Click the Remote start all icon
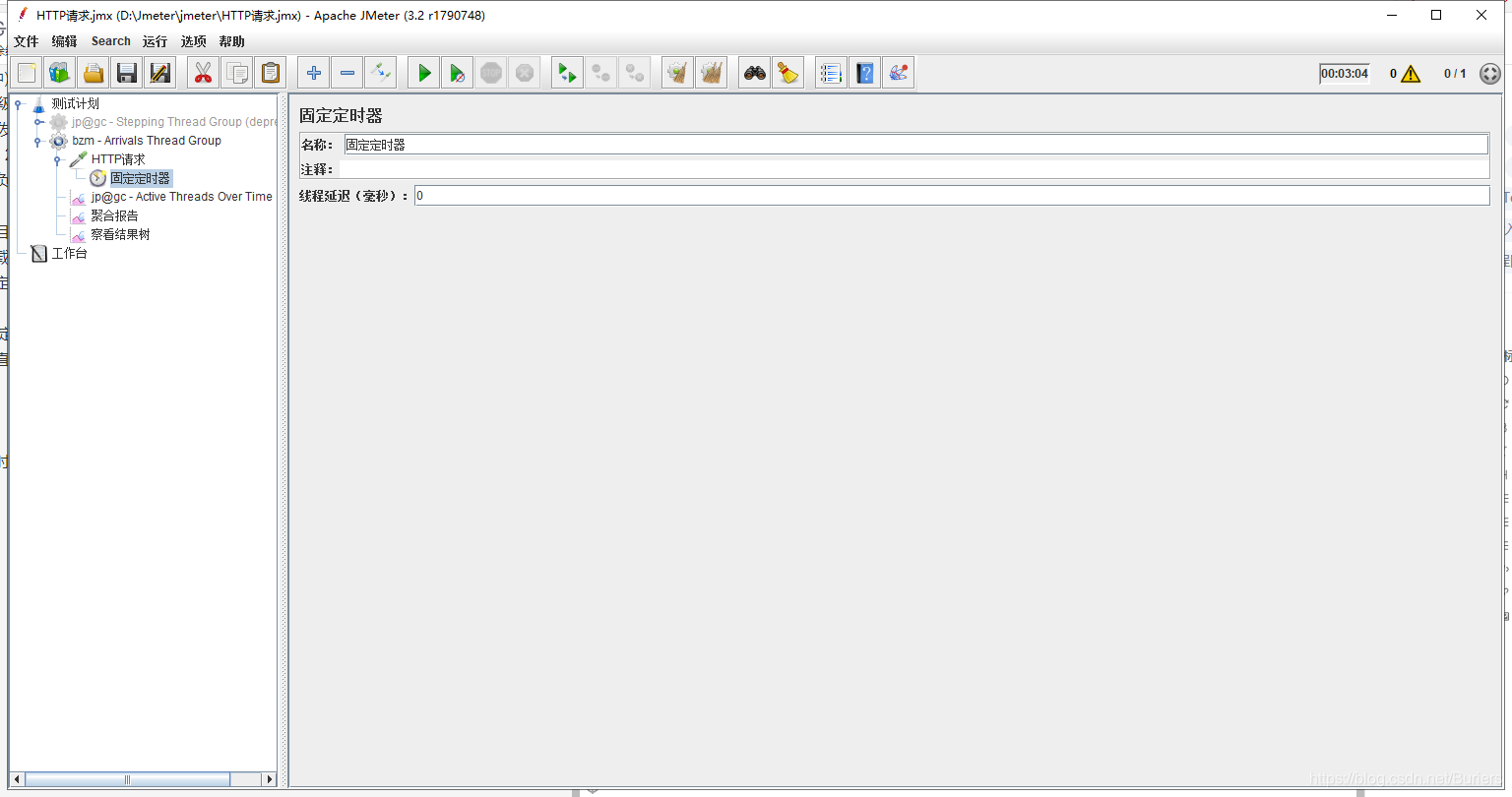Screen dimensions: 1512x797 pyautogui.click(x=567, y=73)
